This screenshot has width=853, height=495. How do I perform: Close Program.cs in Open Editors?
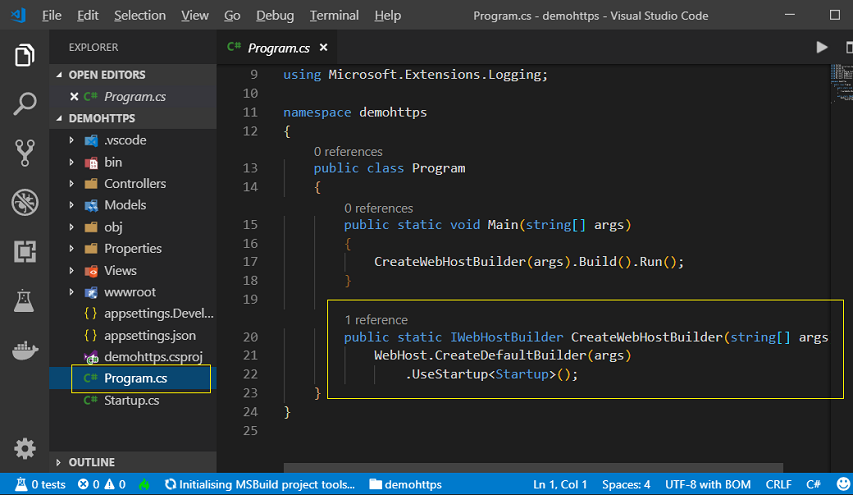point(74,96)
